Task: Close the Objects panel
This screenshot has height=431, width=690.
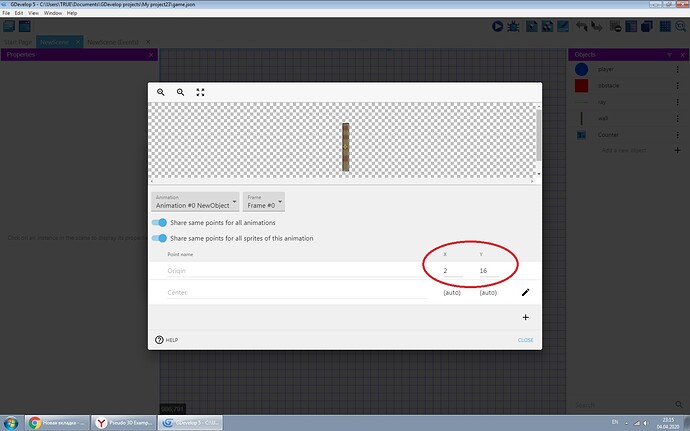Action: coord(683,55)
